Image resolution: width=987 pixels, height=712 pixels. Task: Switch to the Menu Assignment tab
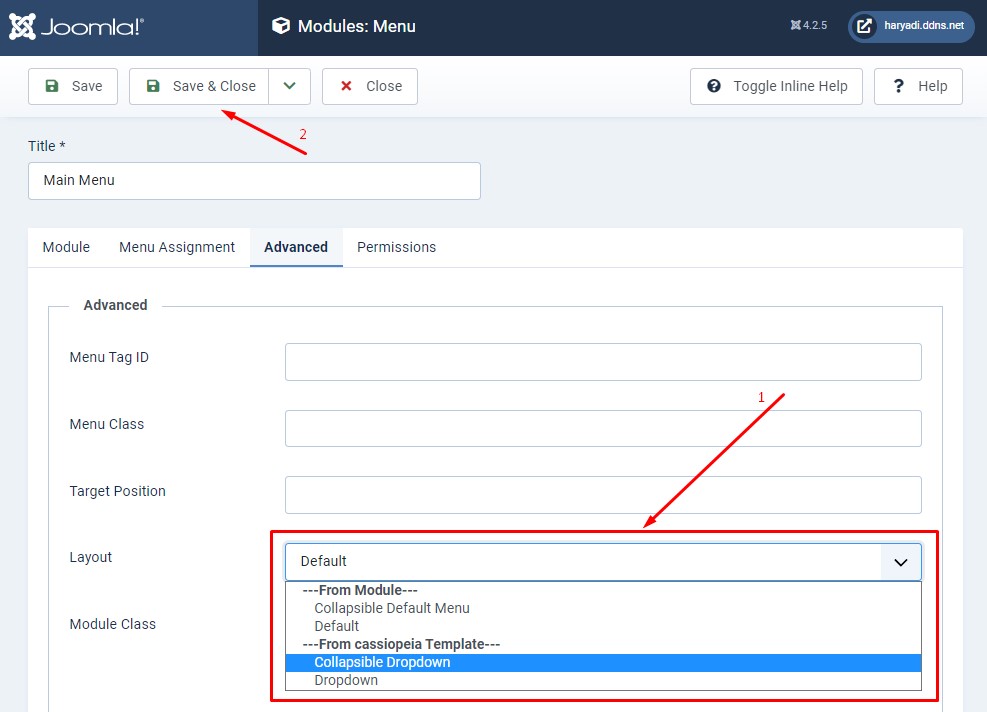coord(177,247)
